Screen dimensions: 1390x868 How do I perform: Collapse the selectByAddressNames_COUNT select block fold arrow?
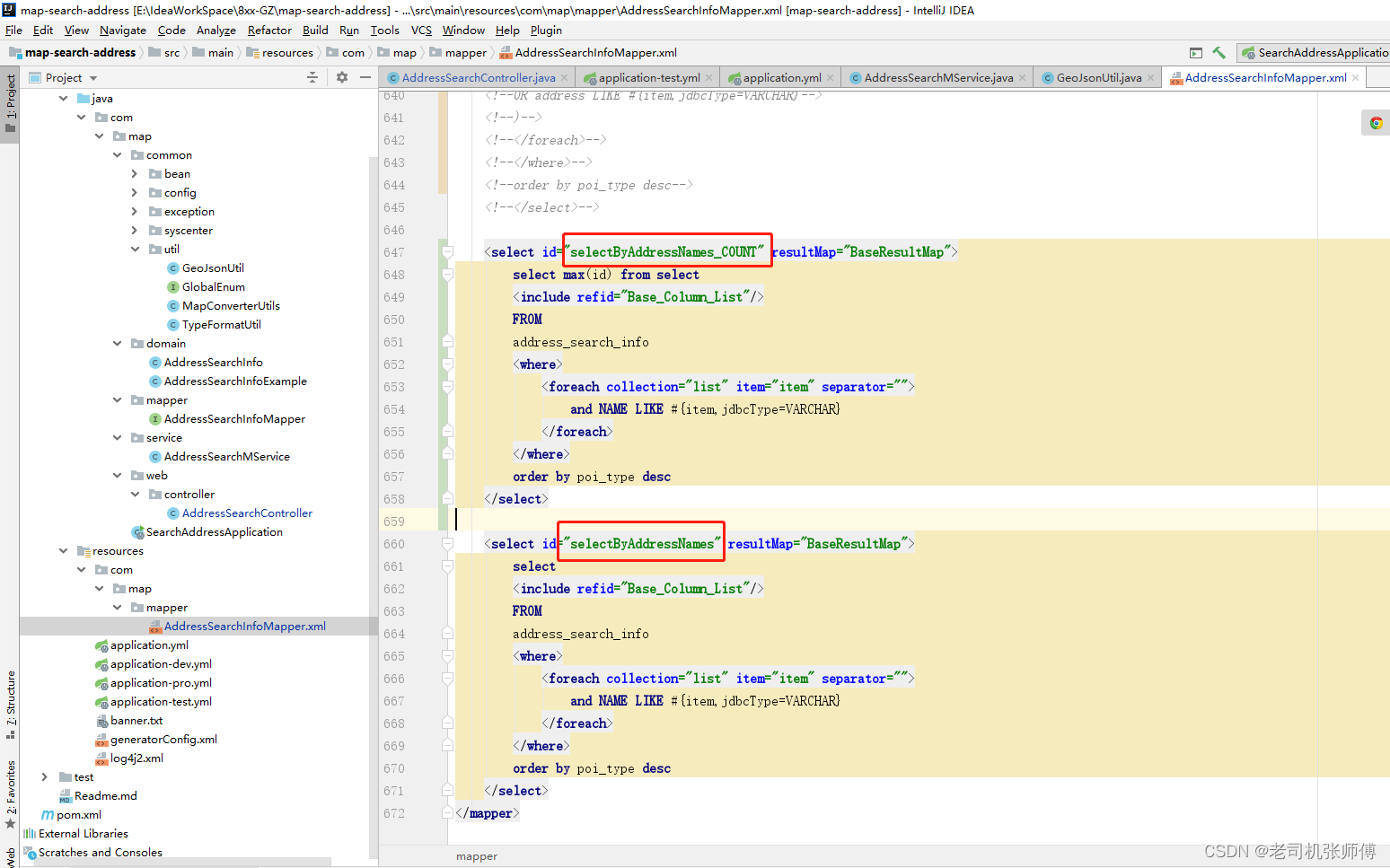[447, 251]
